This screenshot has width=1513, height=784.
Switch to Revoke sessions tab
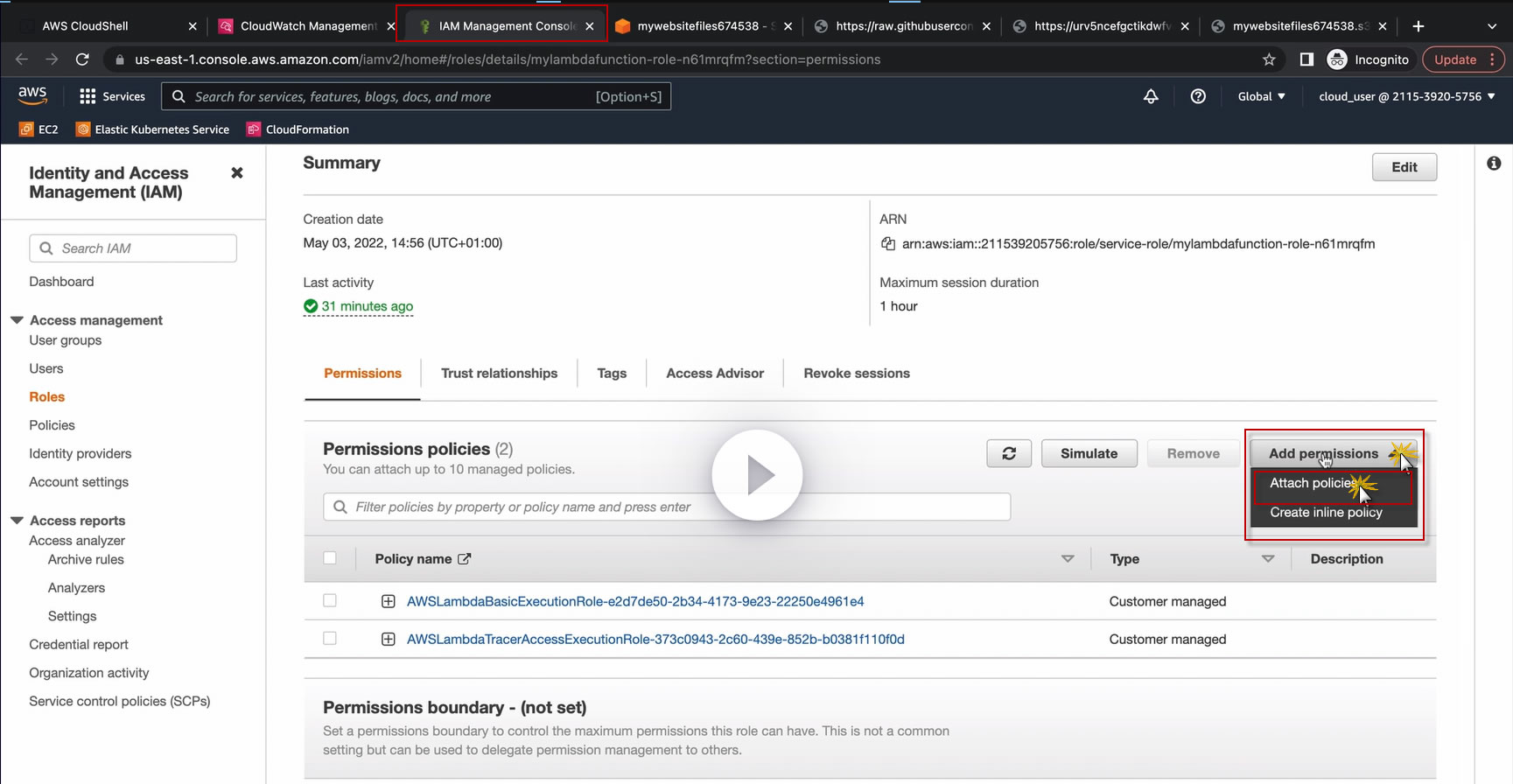pyautogui.click(x=857, y=374)
